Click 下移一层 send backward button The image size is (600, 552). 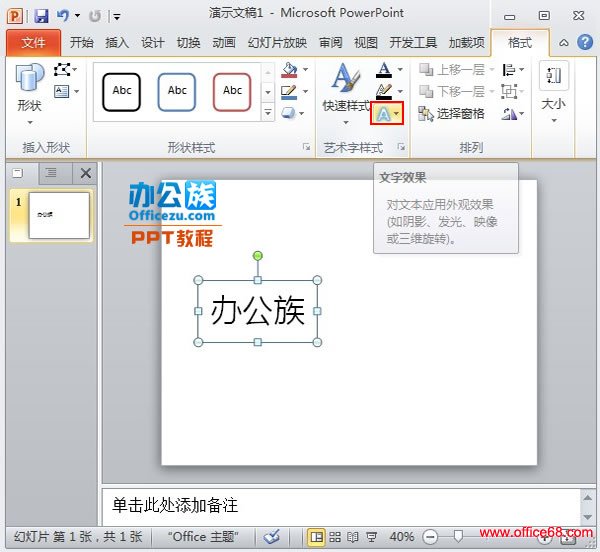pyautogui.click(x=453, y=92)
